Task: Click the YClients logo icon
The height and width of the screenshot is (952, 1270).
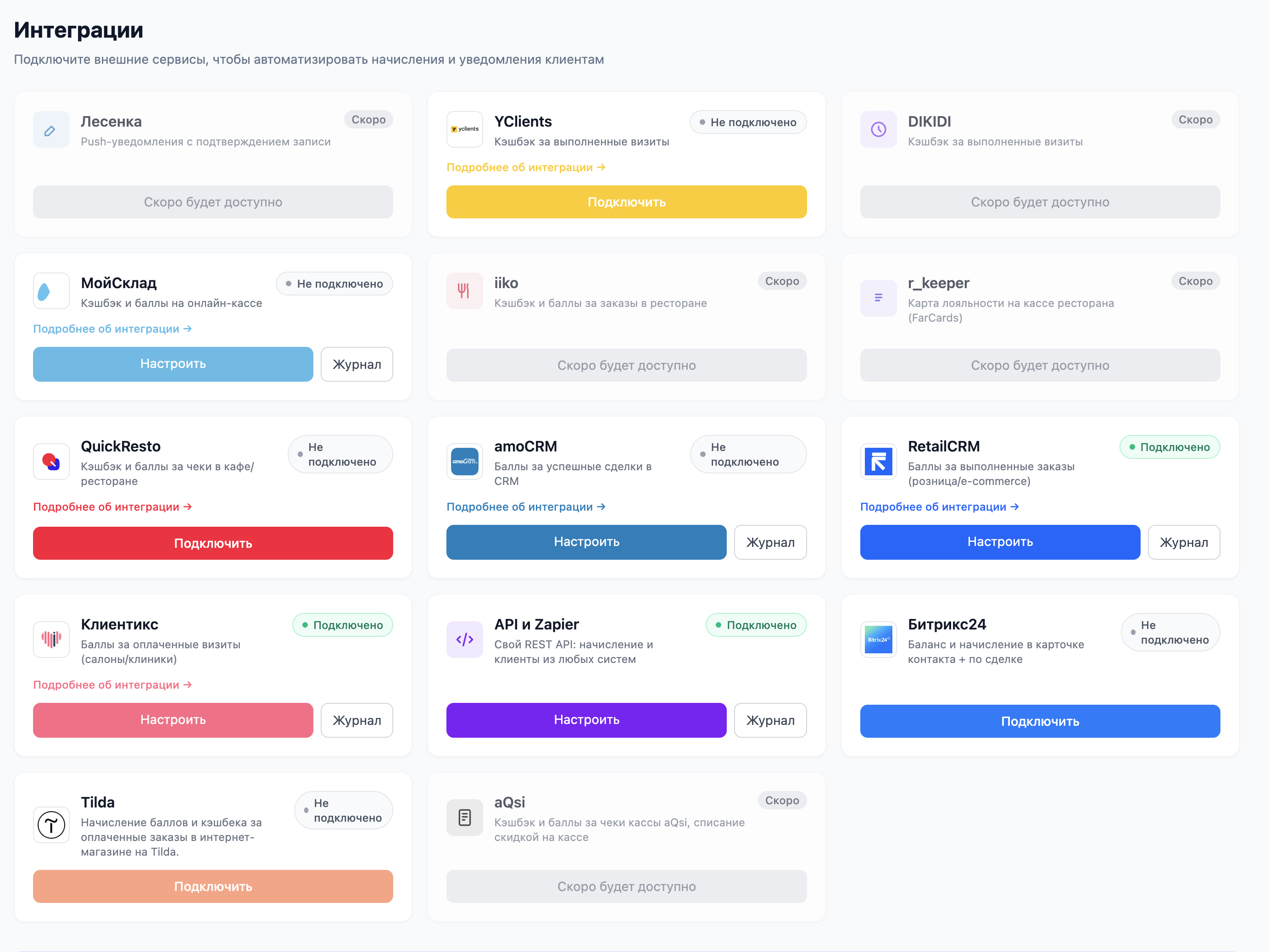Action: (464, 129)
